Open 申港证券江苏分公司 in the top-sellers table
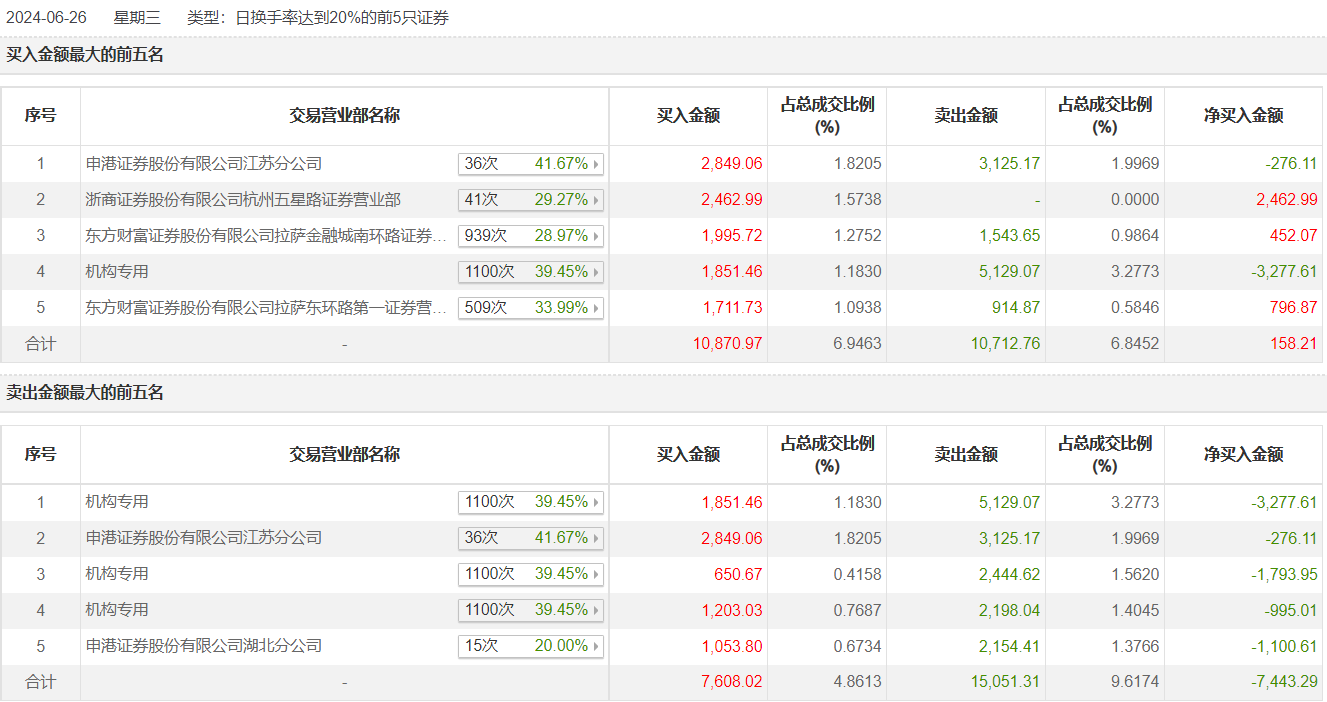 (x=204, y=538)
